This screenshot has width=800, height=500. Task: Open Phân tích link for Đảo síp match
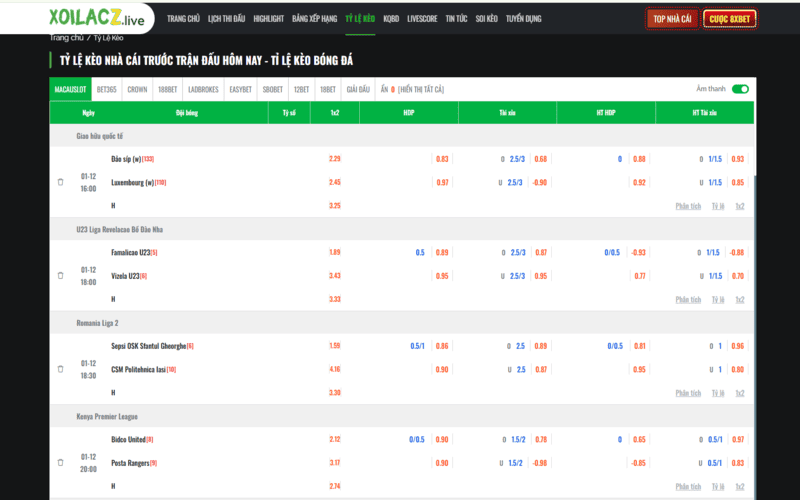pyautogui.click(x=688, y=205)
